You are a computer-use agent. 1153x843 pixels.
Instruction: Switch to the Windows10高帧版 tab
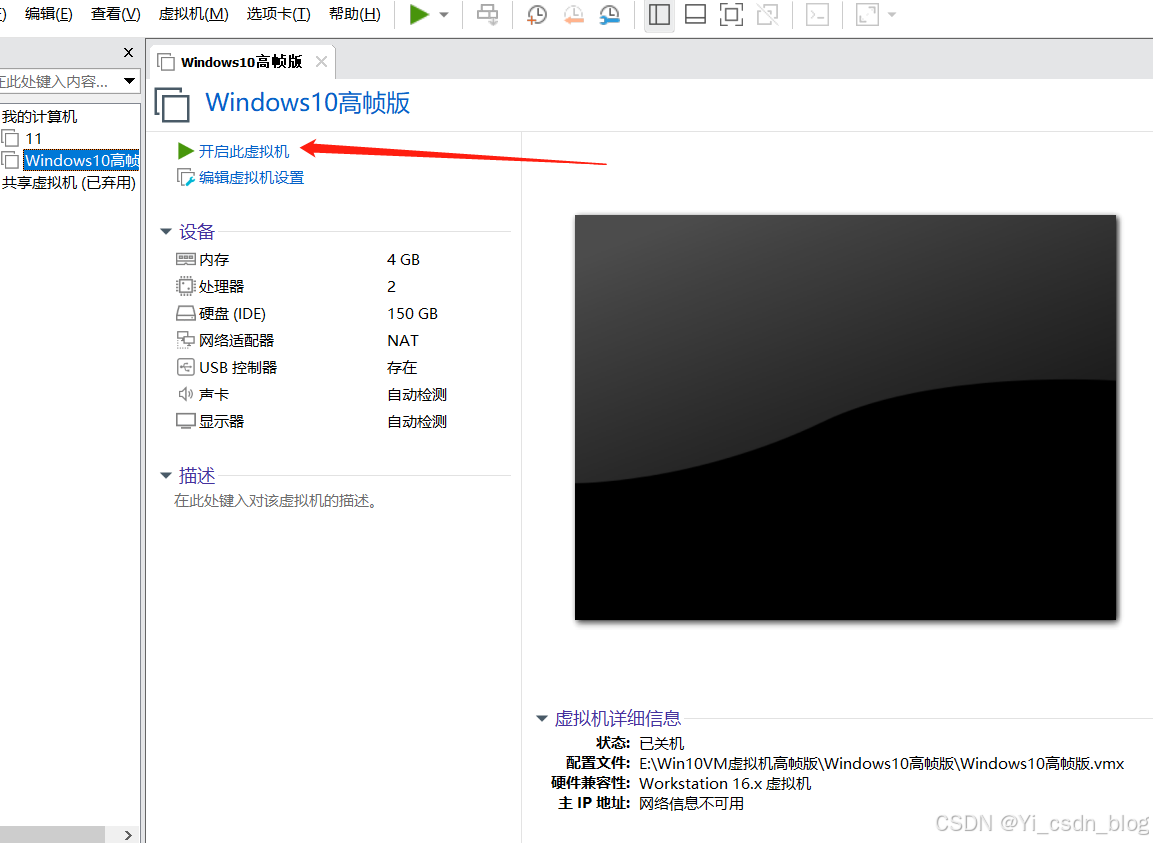(241, 62)
